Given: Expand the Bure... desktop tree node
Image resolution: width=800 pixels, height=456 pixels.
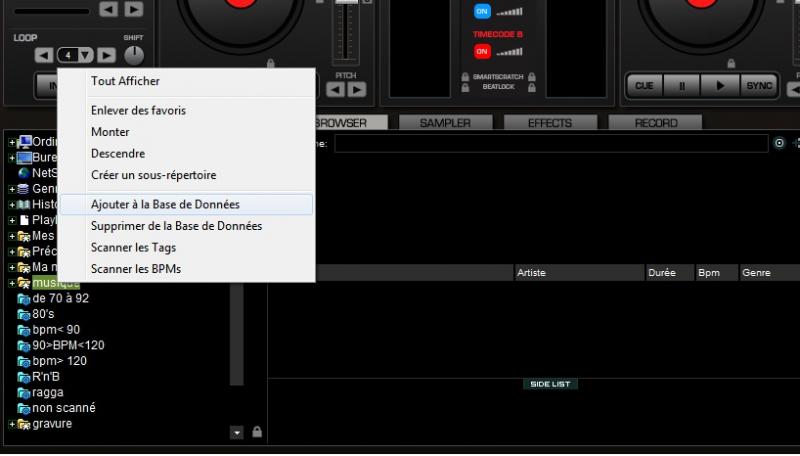Looking at the screenshot, I should 12,158.
